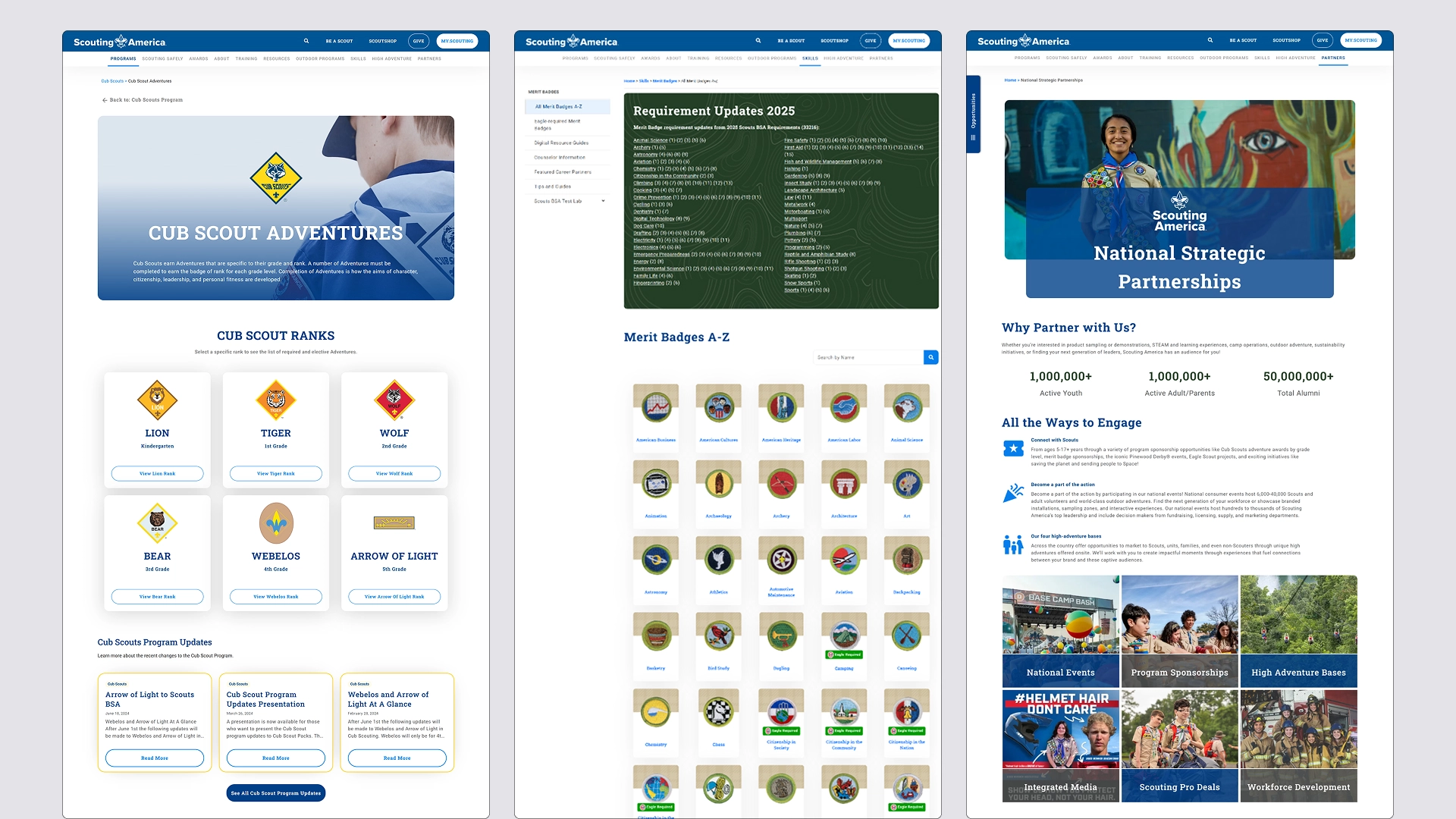Click the Connect with Scouts star icon

[1013, 449]
